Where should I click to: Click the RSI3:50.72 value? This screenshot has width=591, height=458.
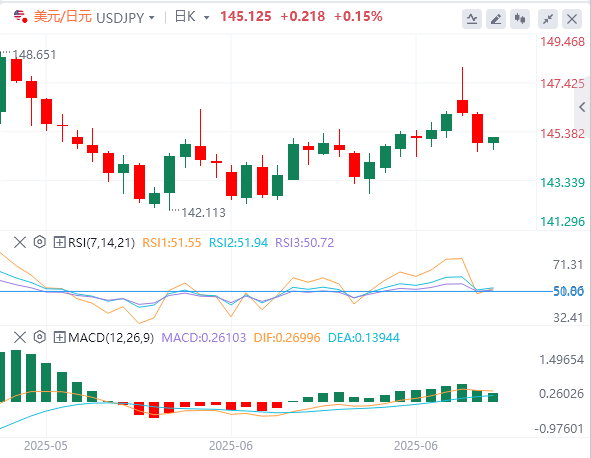pyautogui.click(x=305, y=243)
